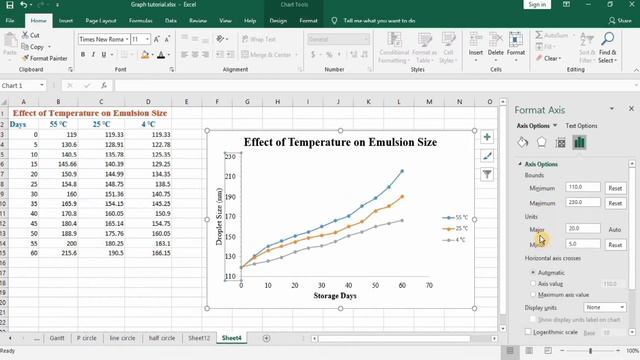Image resolution: width=640 pixels, height=360 pixels.
Task: Select Effects pentagon icon in Format Axis
Action: (x=542, y=142)
